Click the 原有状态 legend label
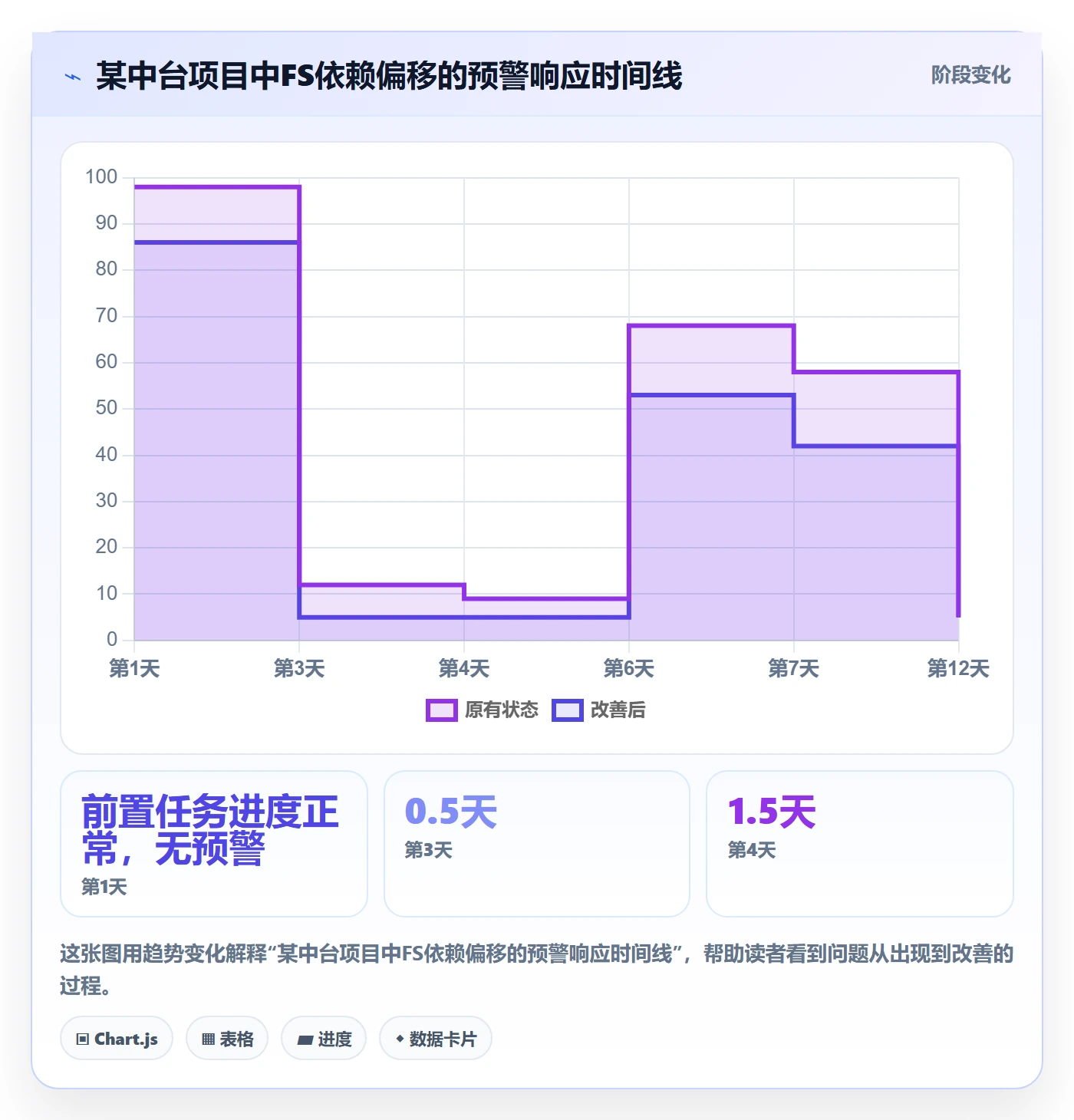Image resolution: width=1074 pixels, height=1120 pixels. click(x=502, y=710)
